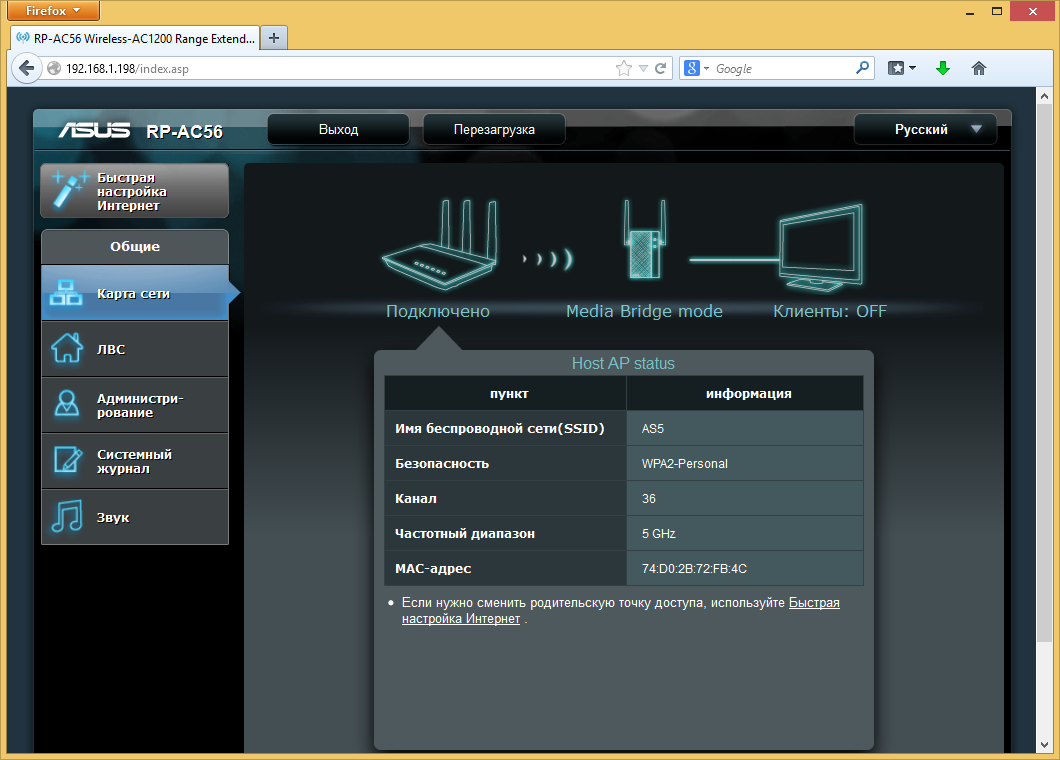
Task: Open the Русский language dropdown
Action: [925, 129]
